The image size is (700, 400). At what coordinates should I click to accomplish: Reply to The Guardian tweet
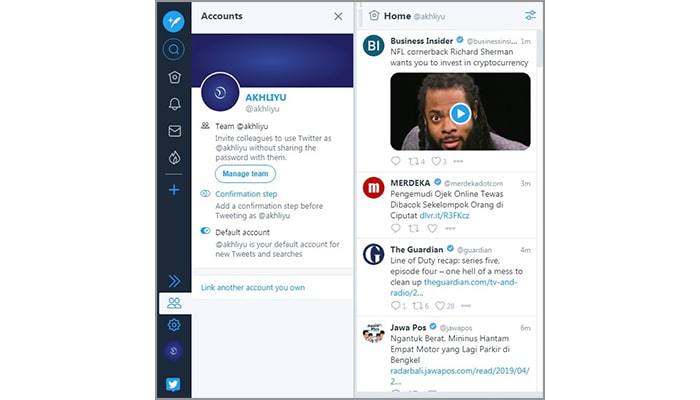pyautogui.click(x=396, y=306)
